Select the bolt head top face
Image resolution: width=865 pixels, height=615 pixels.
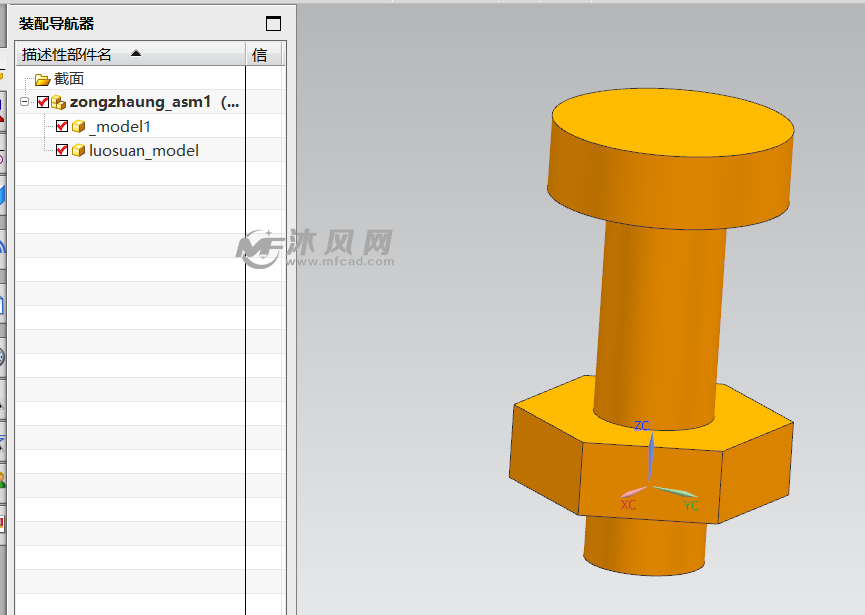673,121
